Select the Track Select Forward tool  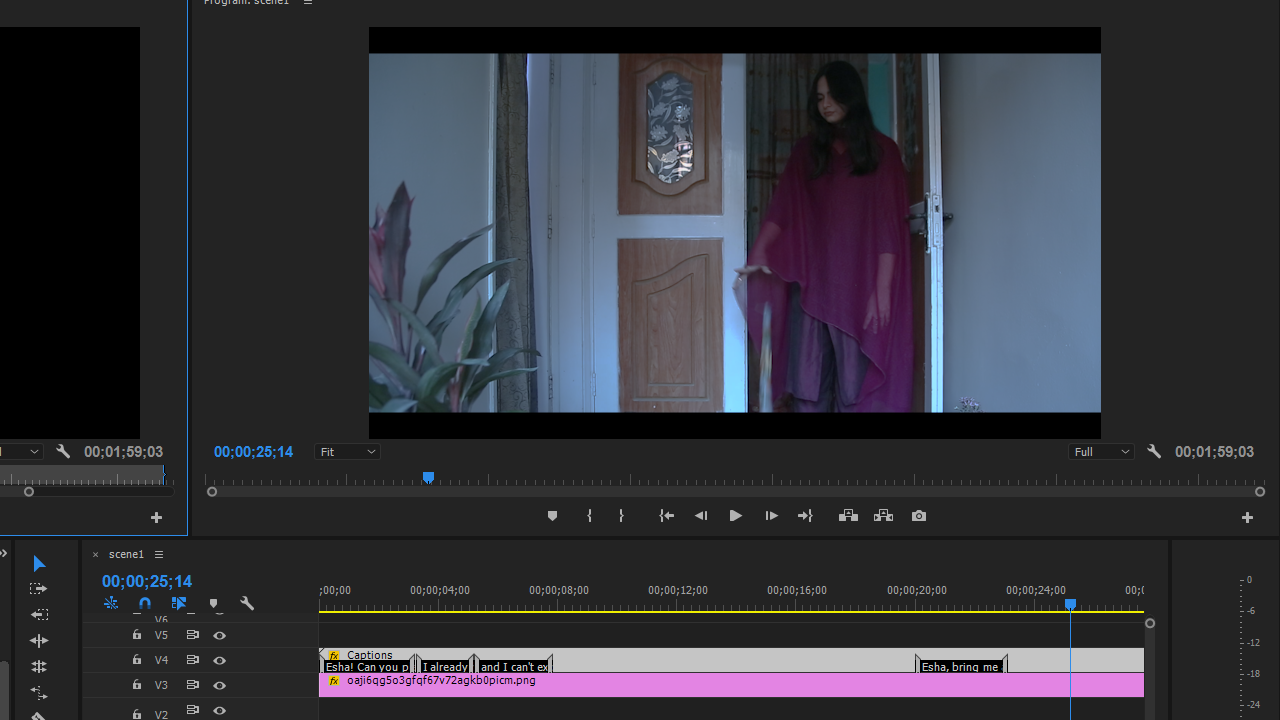point(39,589)
